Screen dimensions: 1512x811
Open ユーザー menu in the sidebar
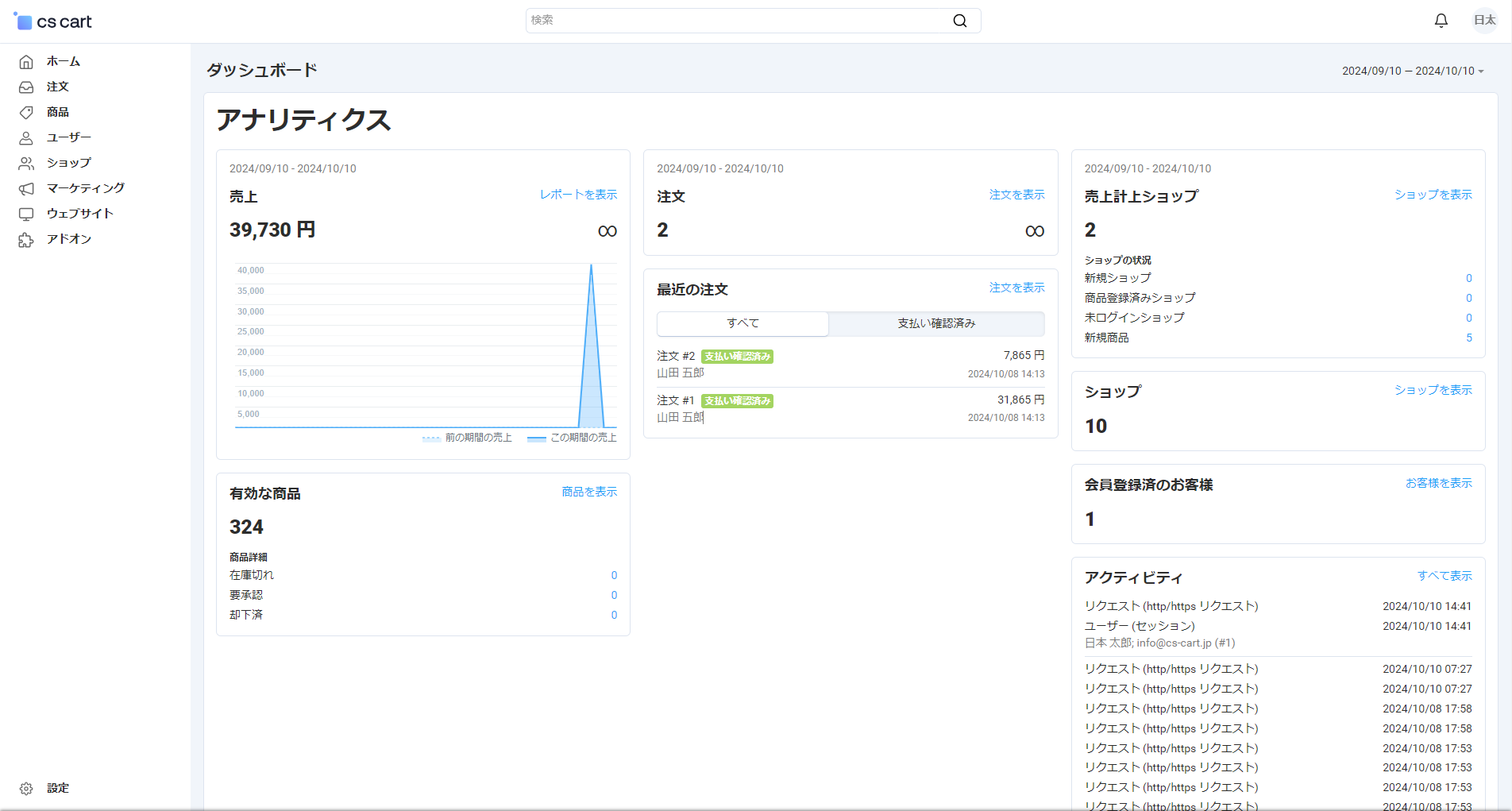pyautogui.click(x=68, y=137)
